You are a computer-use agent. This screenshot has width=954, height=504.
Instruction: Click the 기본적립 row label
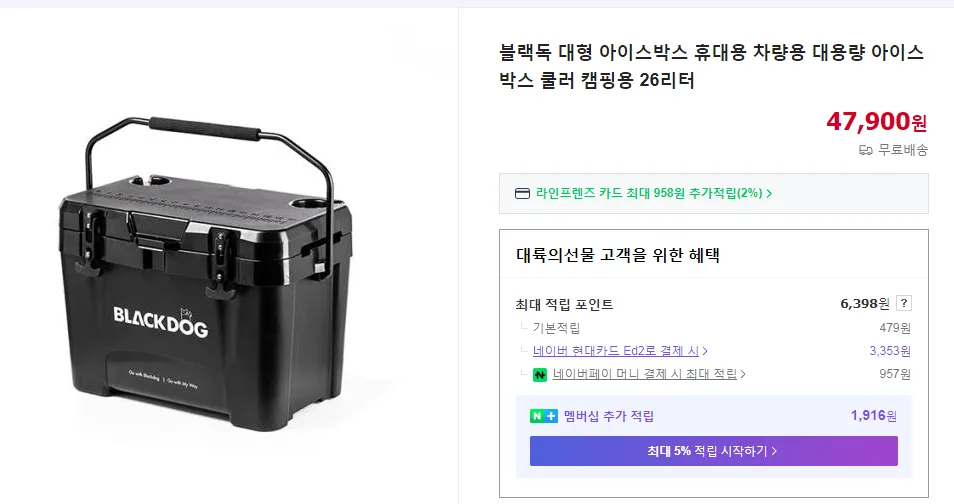click(556, 328)
